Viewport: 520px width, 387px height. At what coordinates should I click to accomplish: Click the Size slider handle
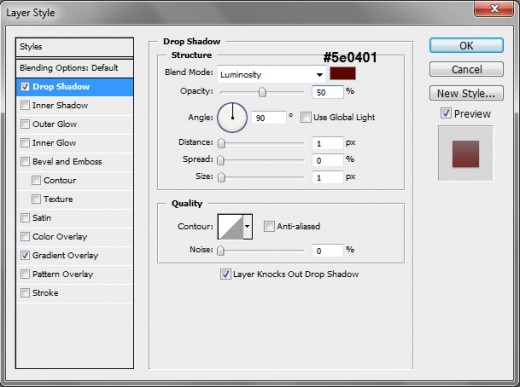tap(221, 177)
